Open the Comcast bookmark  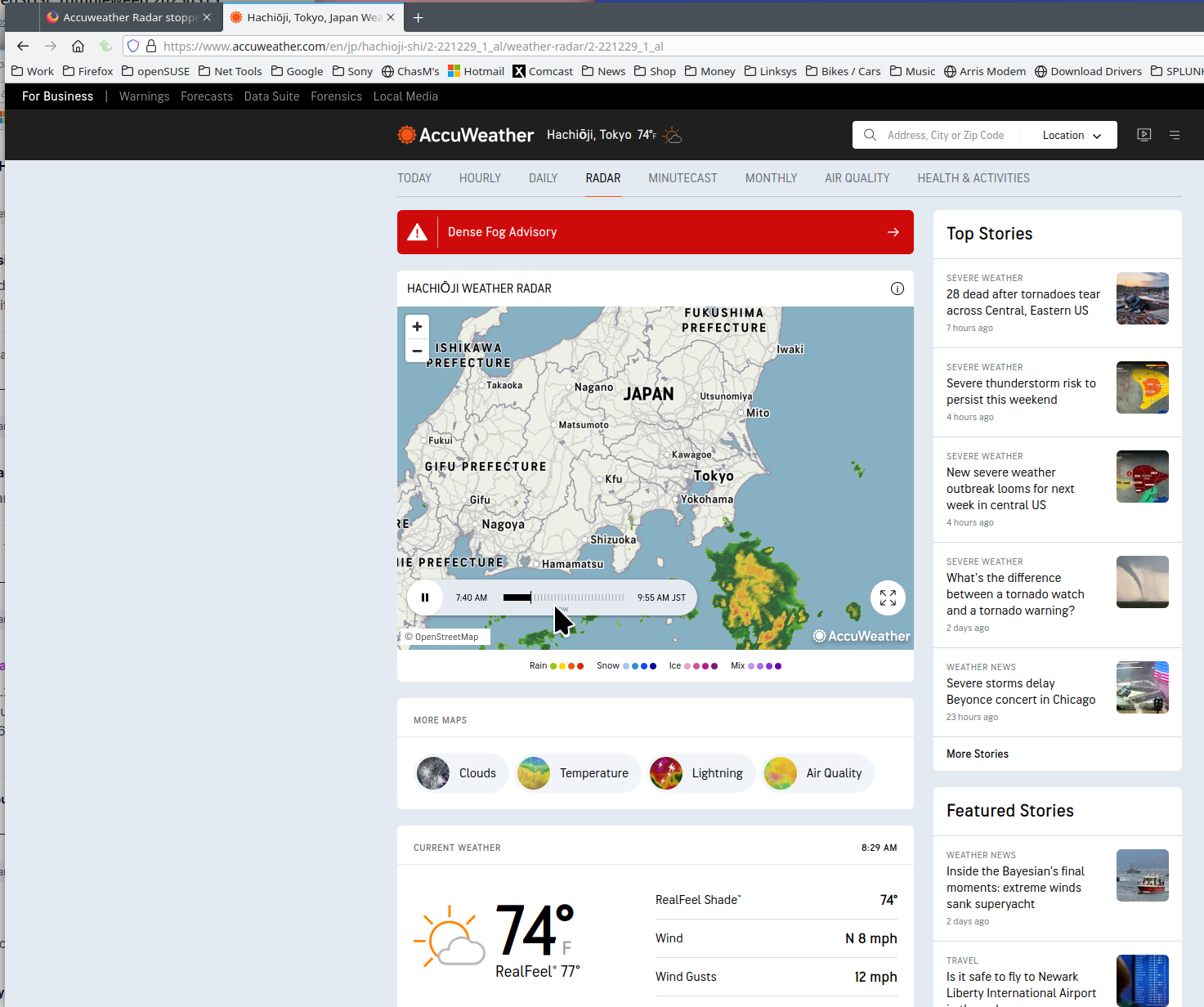coord(543,71)
